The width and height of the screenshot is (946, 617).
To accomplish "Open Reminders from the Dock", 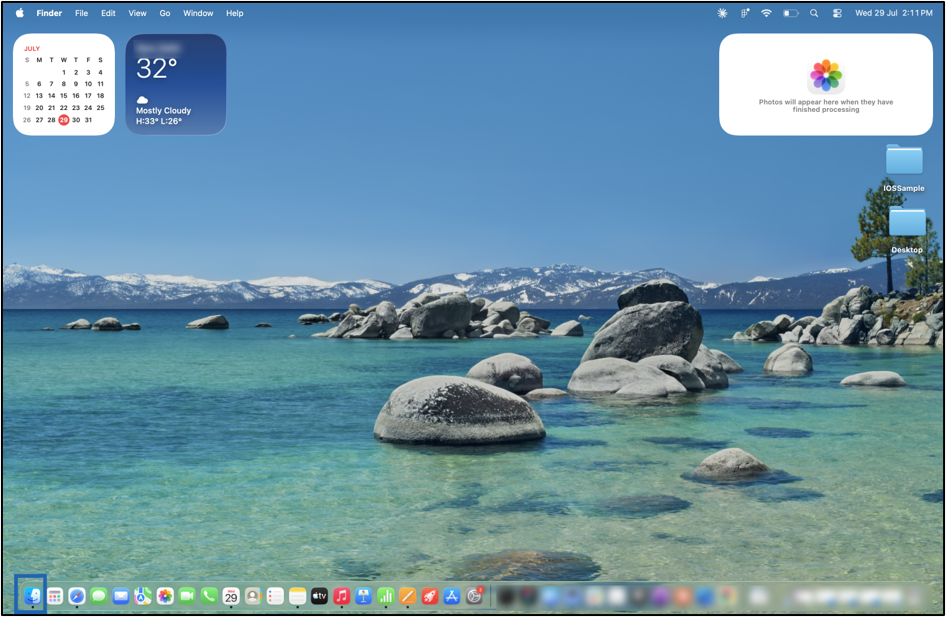I will pyautogui.click(x=275, y=596).
